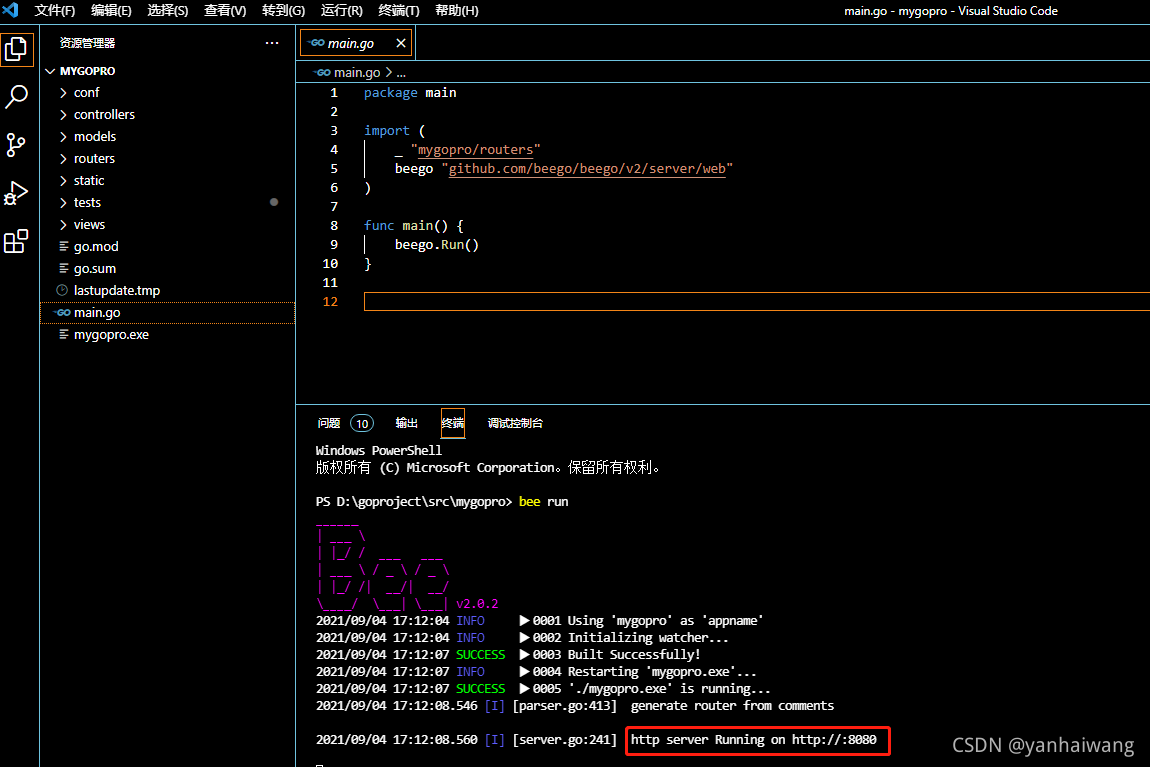Open the github.com/beego/beego link
1150x767 pixels.
(x=587, y=168)
